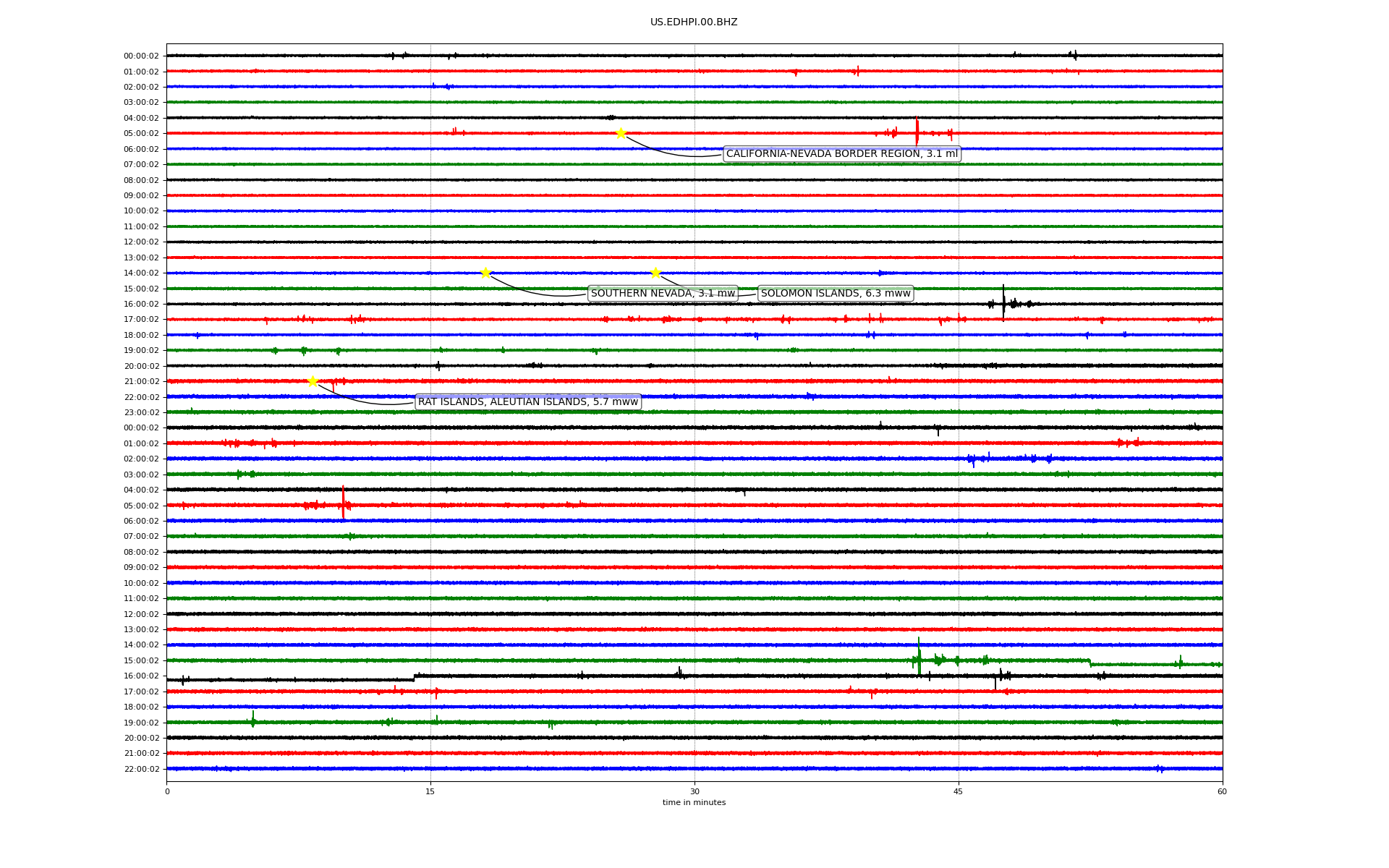Image resolution: width=1389 pixels, height=868 pixels.
Task: Click the first 00:00:02 row time label
Action: click(x=141, y=56)
